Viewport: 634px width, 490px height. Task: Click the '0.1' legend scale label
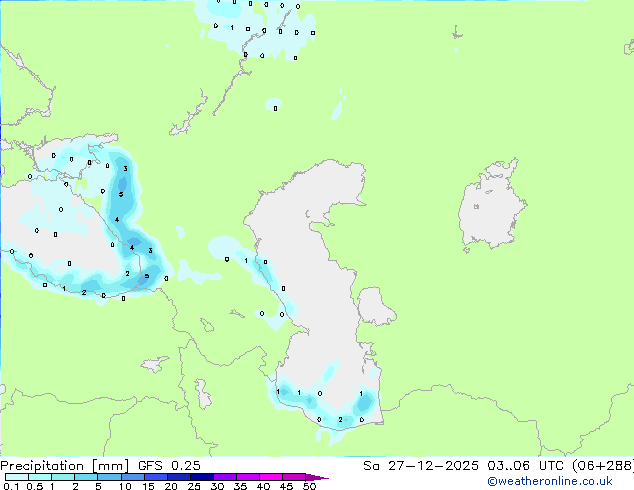11,486
